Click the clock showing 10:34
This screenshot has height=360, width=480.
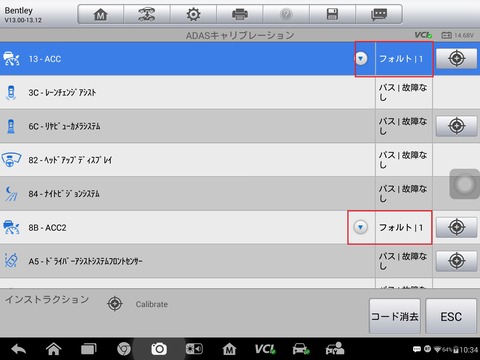tap(469, 350)
